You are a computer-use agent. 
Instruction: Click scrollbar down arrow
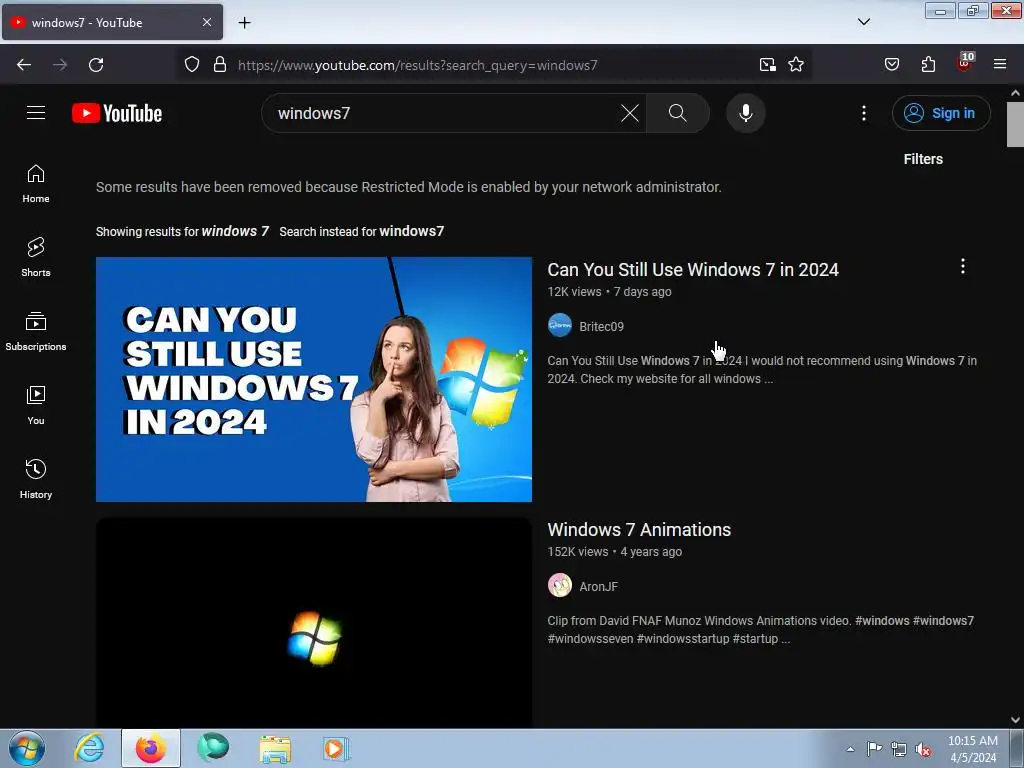coord(1016,720)
